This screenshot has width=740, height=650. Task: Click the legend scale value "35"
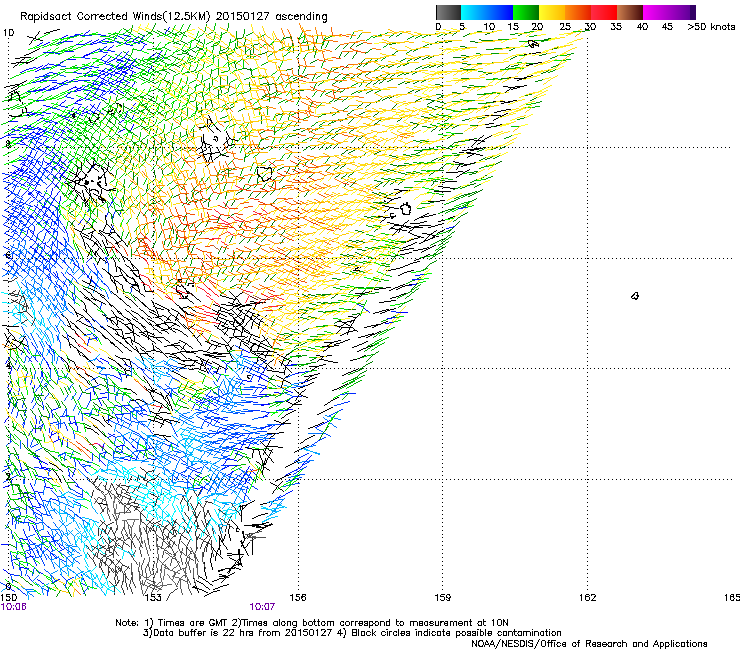pyautogui.click(x=616, y=27)
